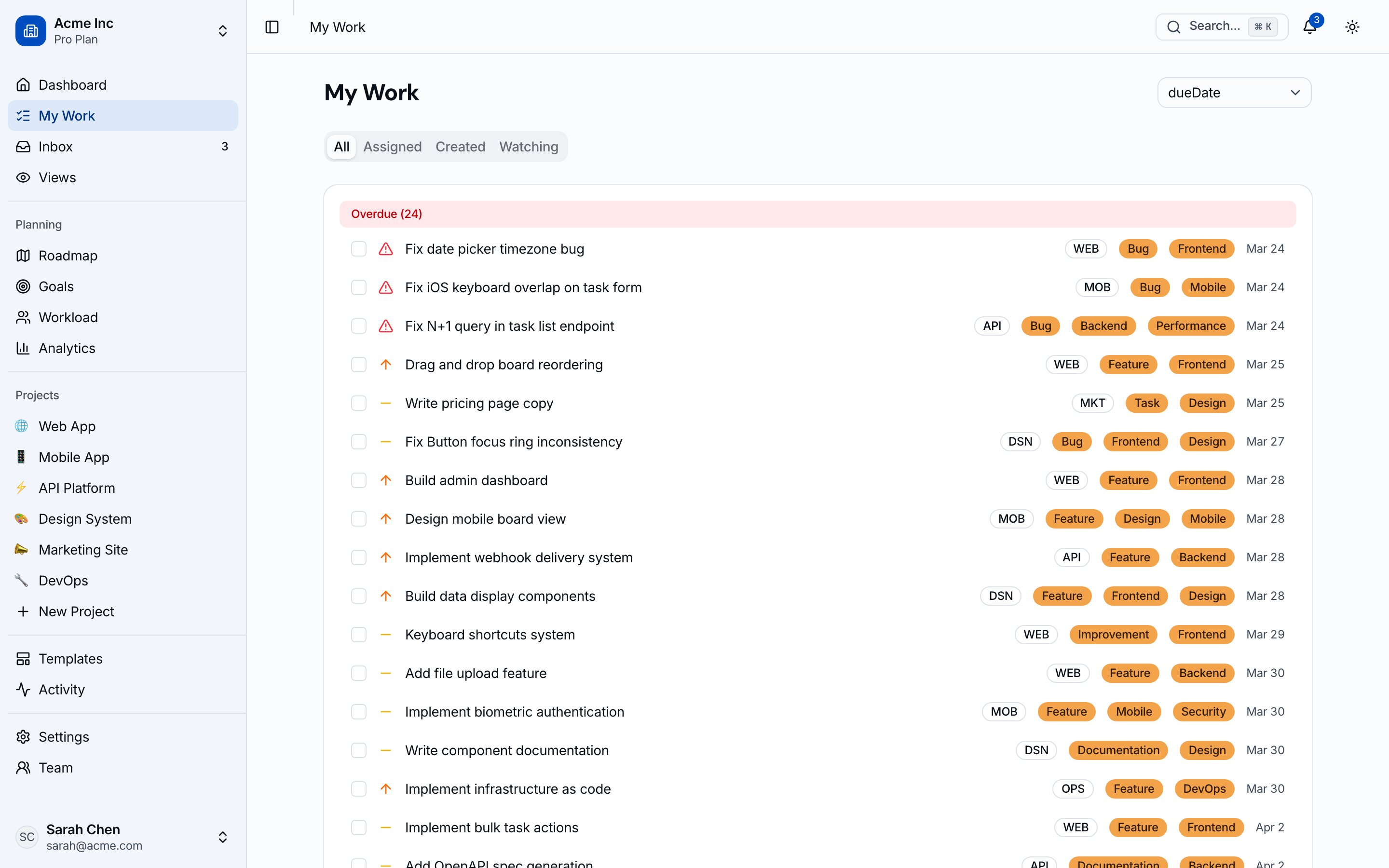This screenshot has height=868, width=1389.
Task: Open the notification bell
Action: point(1309,27)
